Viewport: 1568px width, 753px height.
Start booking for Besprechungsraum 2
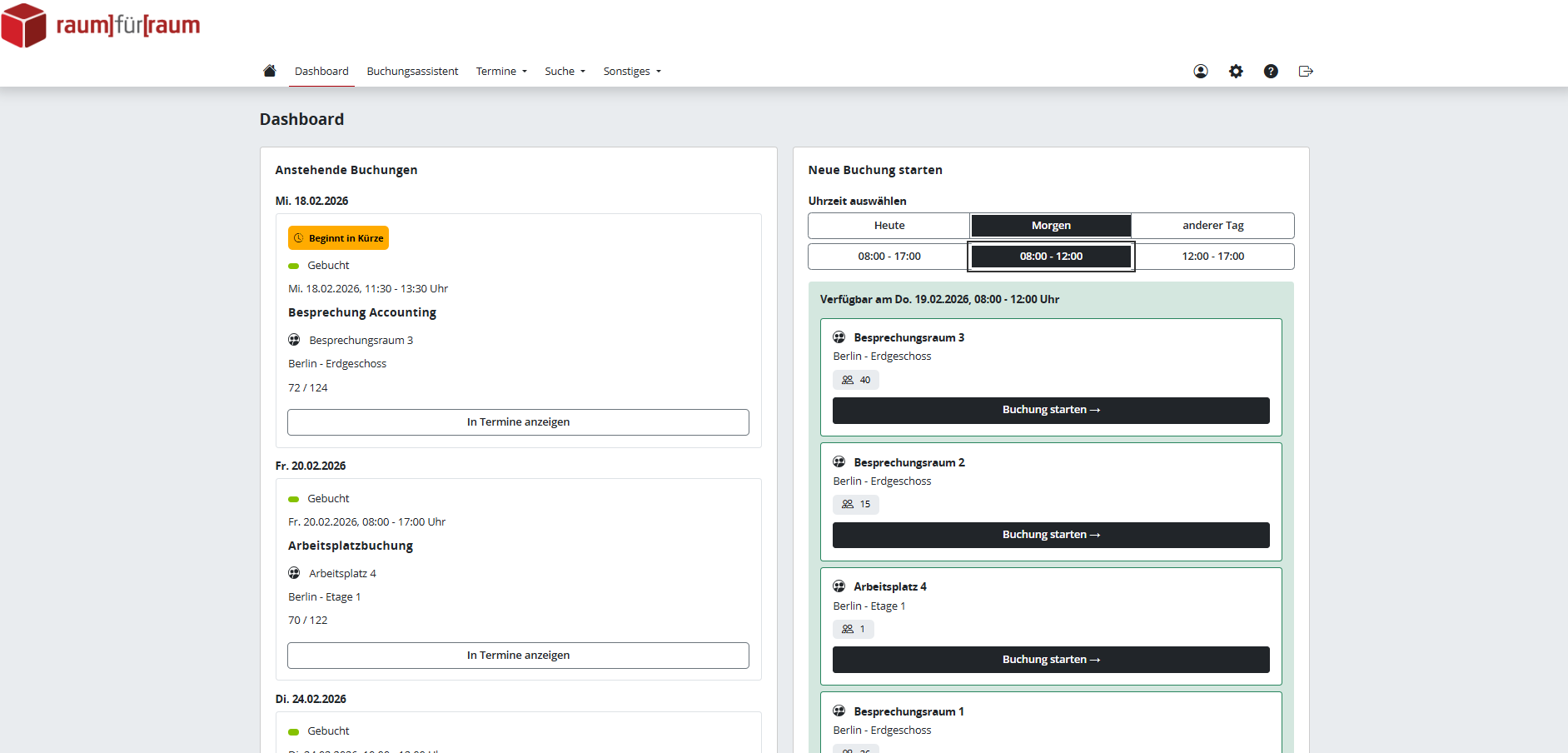pos(1051,535)
